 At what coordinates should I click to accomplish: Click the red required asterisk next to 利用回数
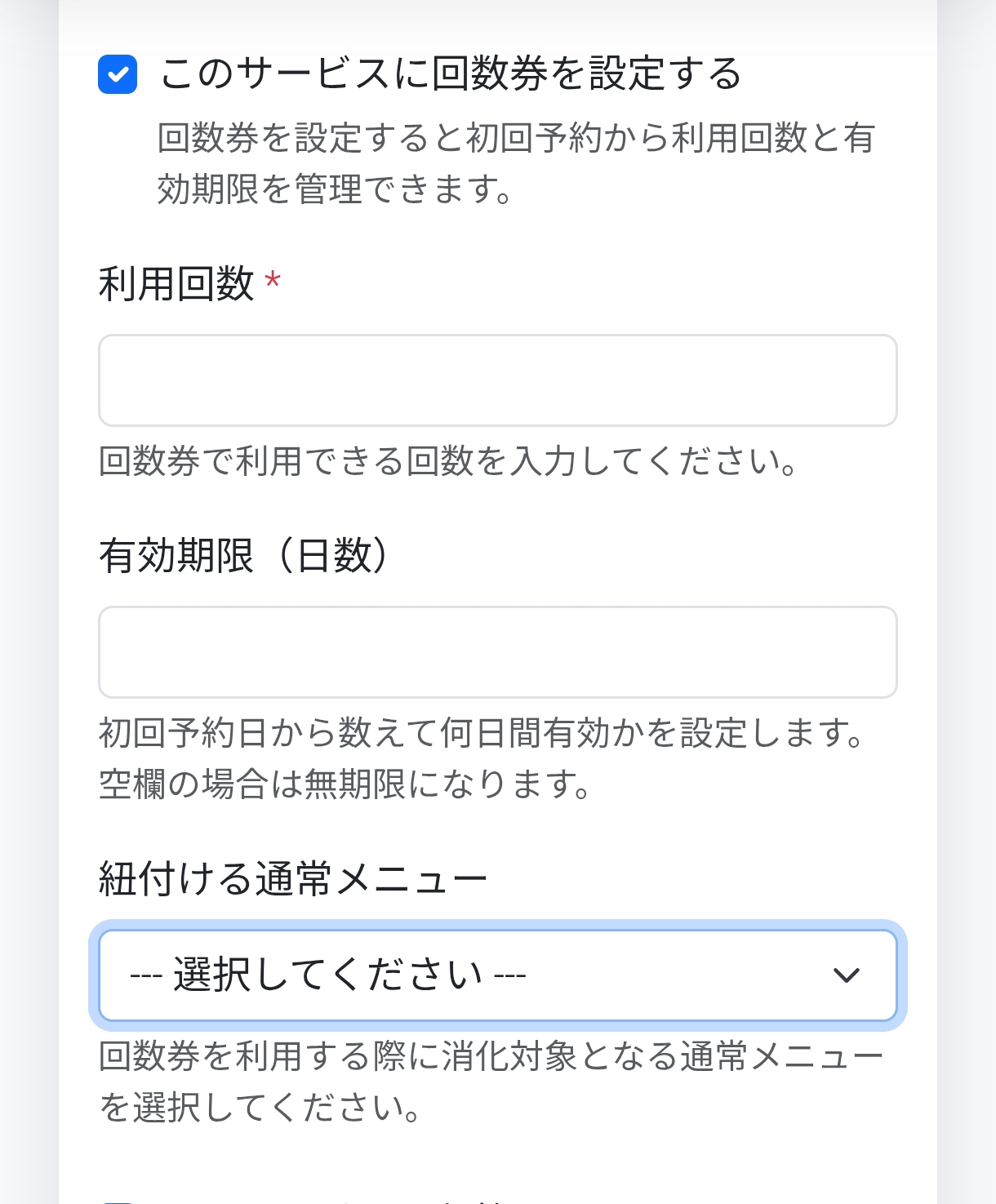pos(273,279)
